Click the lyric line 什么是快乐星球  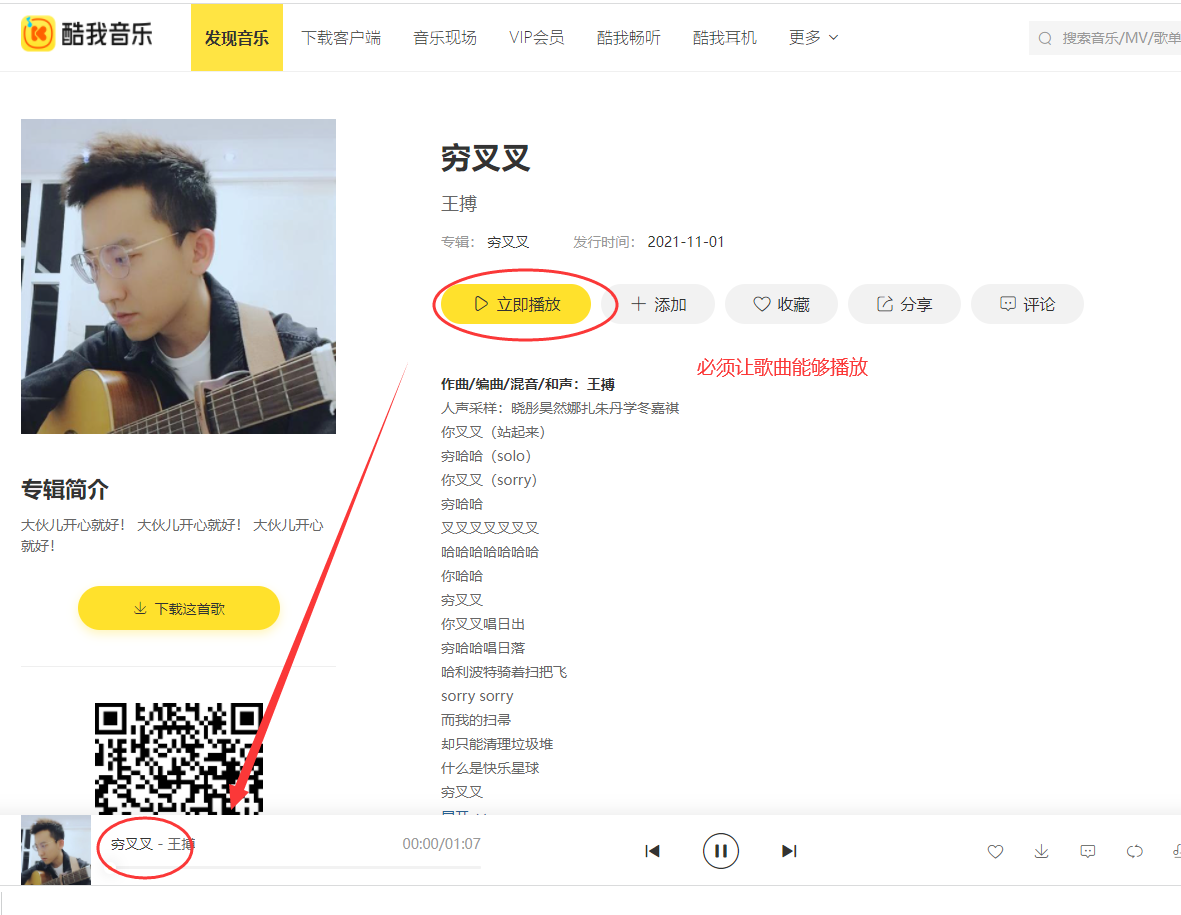490,768
